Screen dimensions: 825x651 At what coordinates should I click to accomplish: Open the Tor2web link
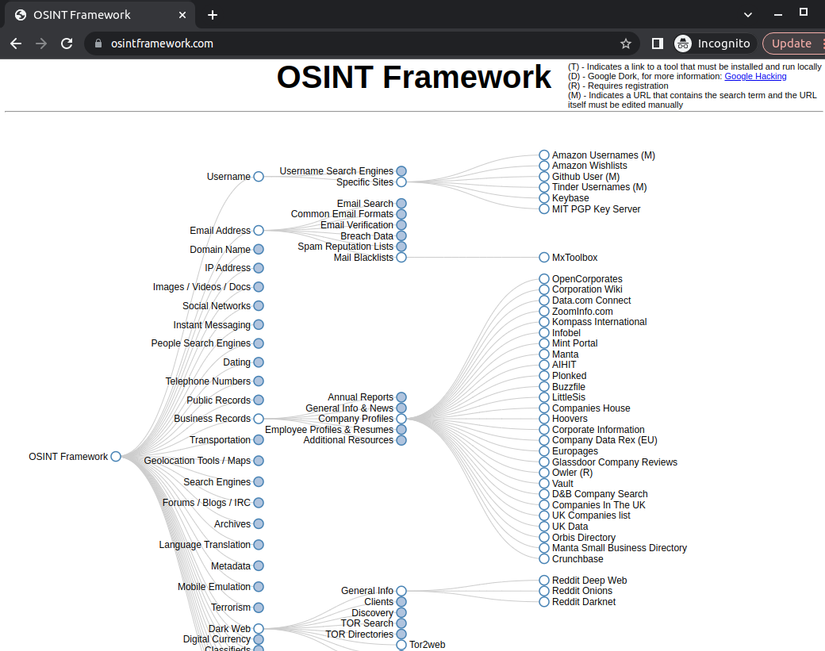(427, 645)
